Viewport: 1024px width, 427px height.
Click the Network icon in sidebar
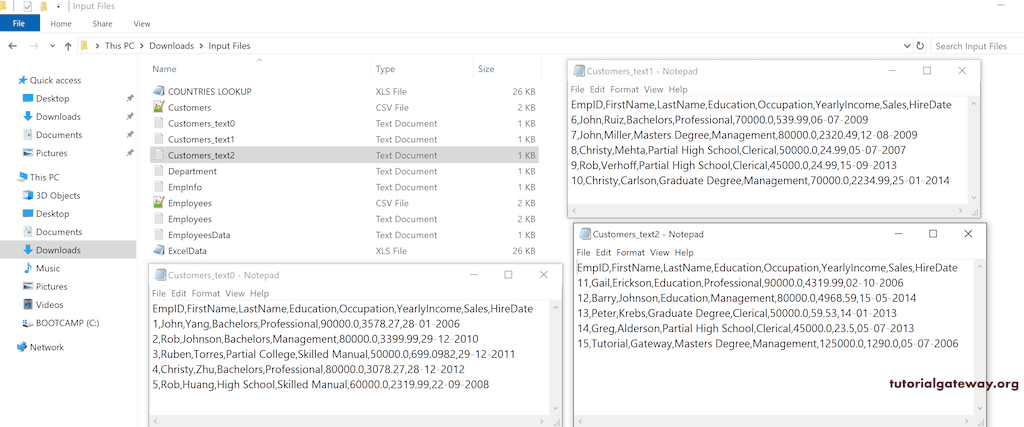(x=22, y=347)
